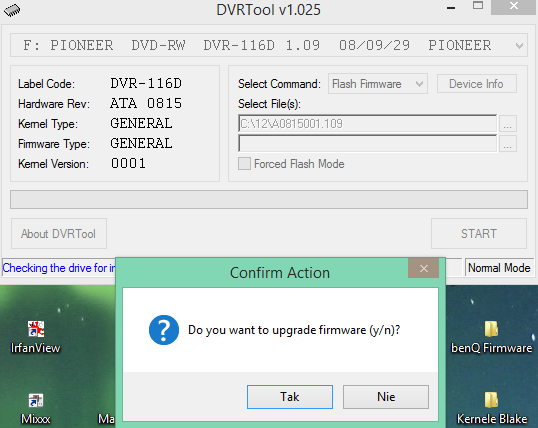Click the empty second file path field
This screenshot has height=428, width=538.
[367, 144]
